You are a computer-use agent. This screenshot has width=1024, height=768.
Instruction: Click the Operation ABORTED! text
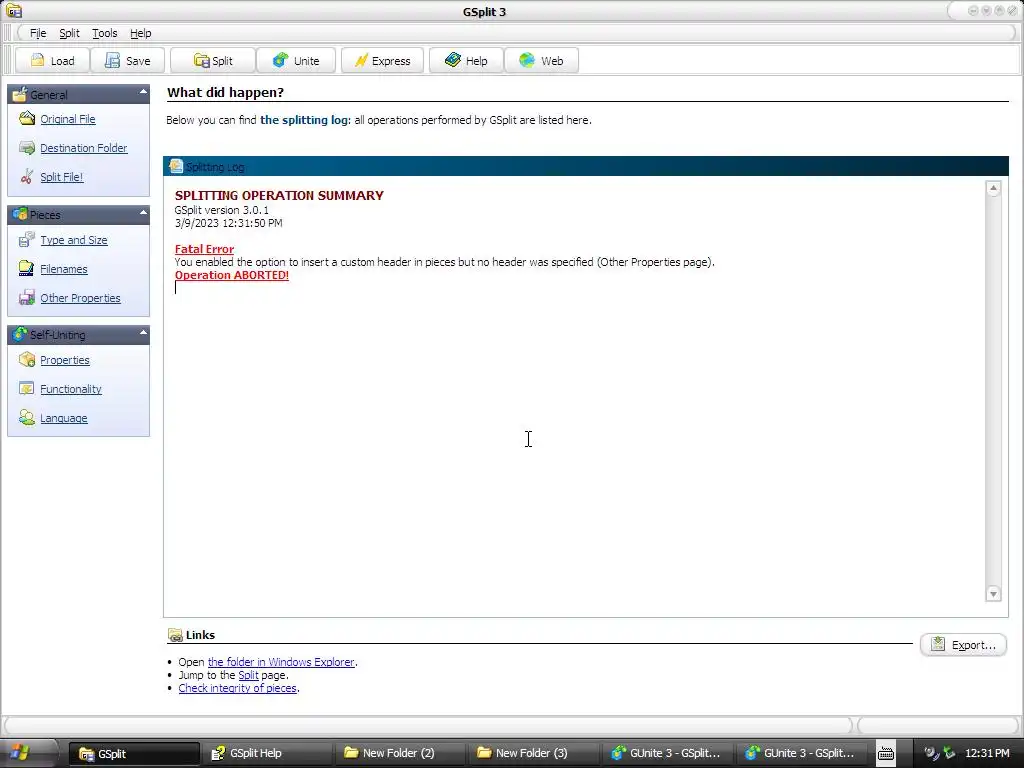click(x=232, y=275)
